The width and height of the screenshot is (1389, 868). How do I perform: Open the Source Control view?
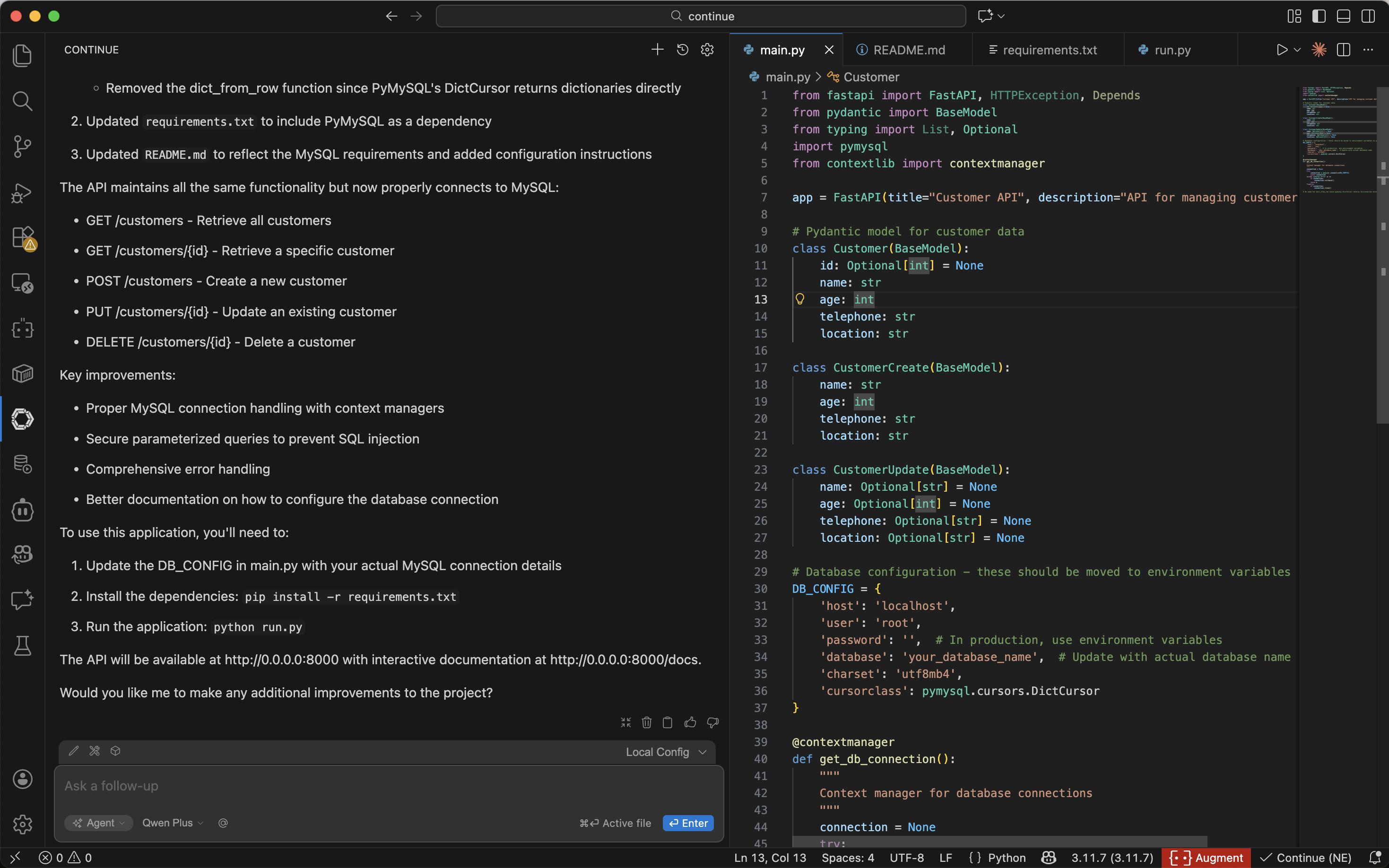coord(22,147)
